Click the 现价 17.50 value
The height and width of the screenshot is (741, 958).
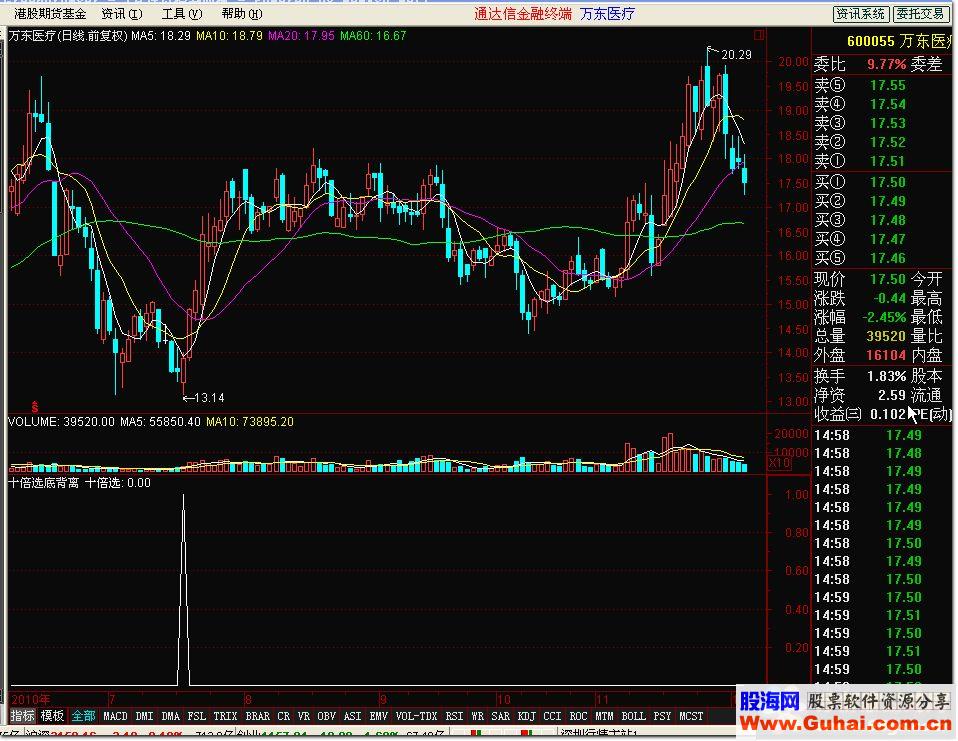tap(888, 279)
